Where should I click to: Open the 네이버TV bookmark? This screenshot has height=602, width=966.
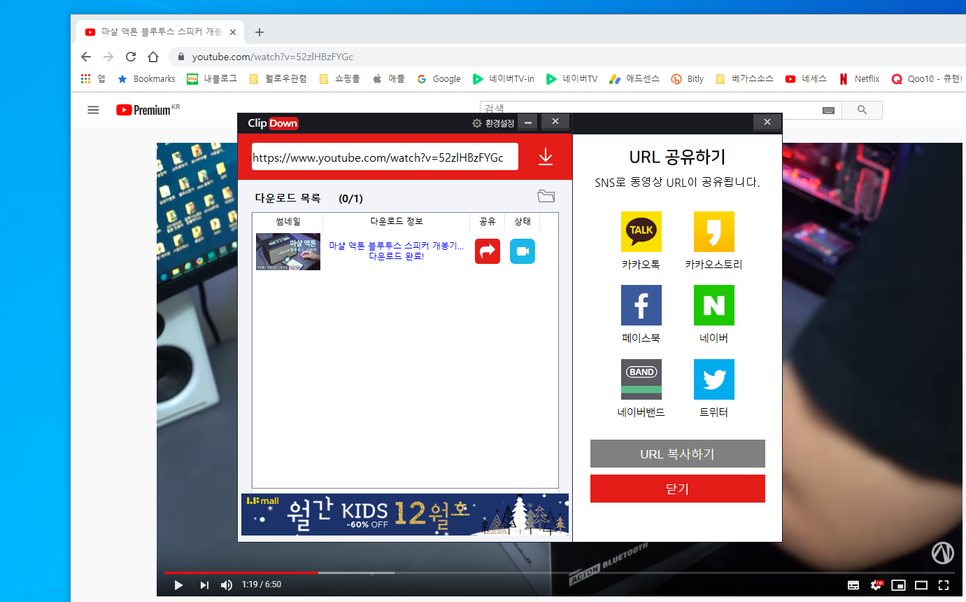tap(572, 79)
